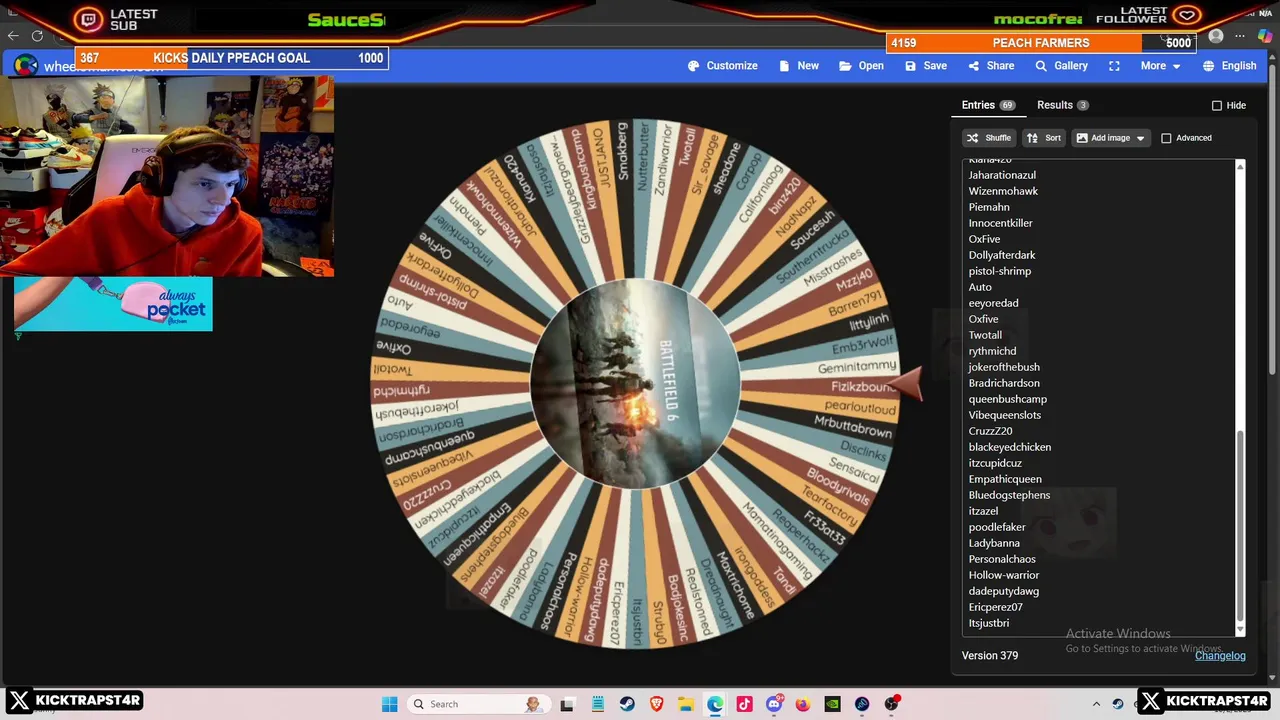Select Ericperez07 in entries list
The width and height of the screenshot is (1280, 720).
pos(995,607)
